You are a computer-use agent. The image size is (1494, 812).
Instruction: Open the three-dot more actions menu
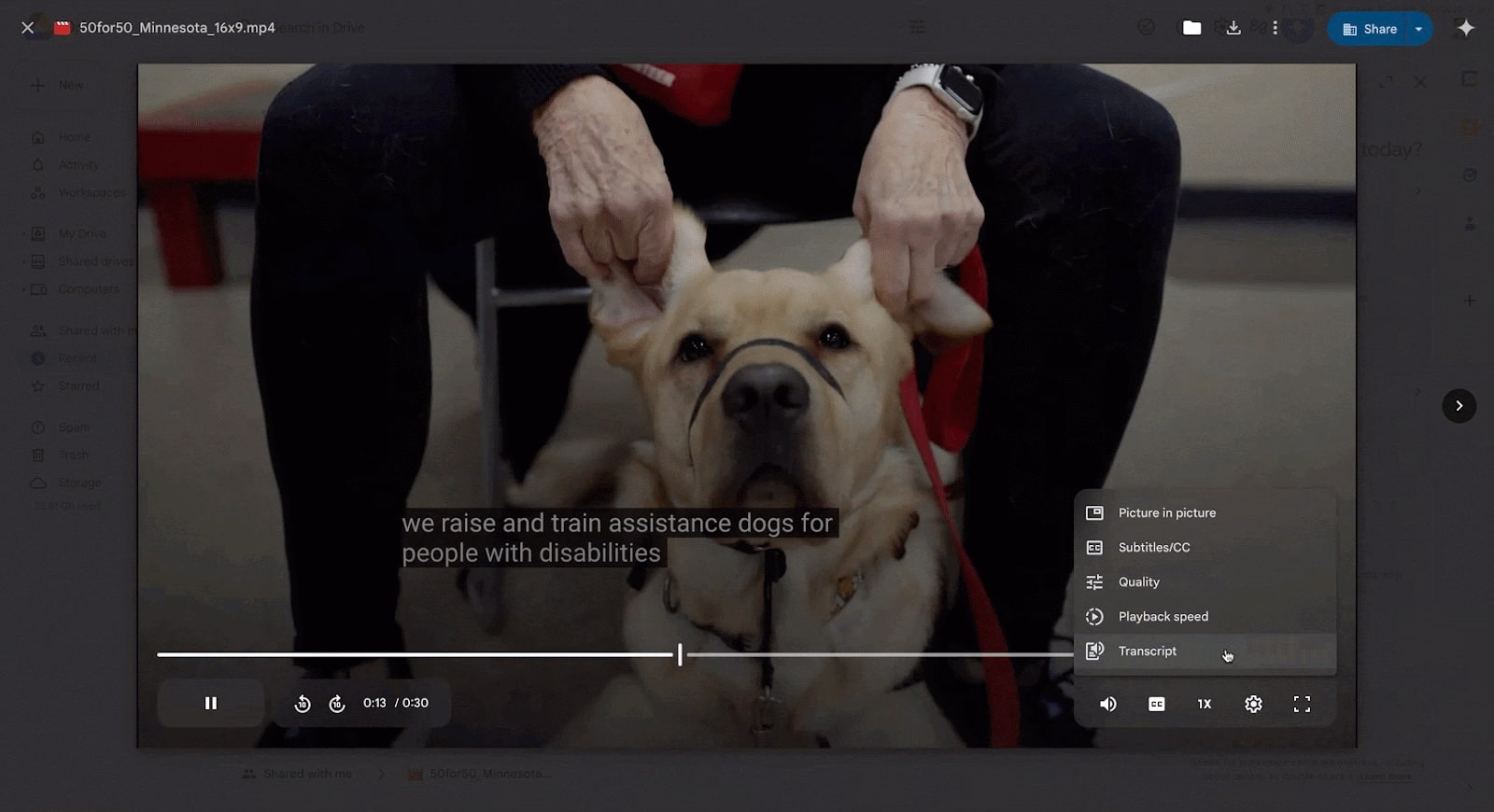[x=1275, y=28]
